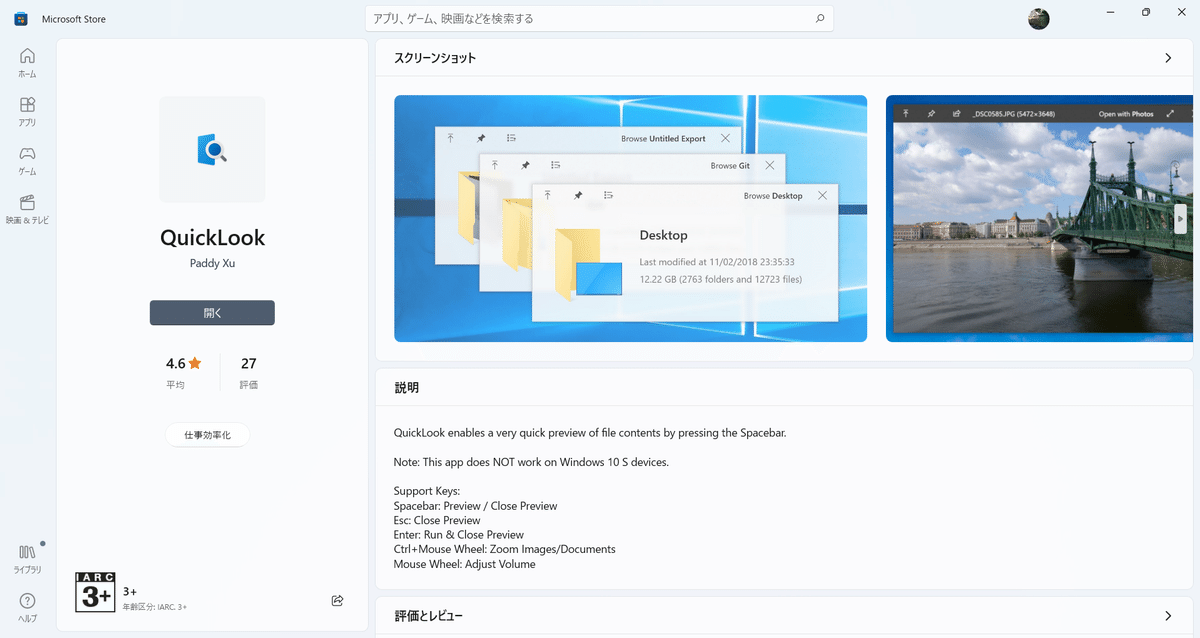This screenshot has width=1200, height=638.
Task: Expand the スクリーンショット section chevron
Action: (1167, 57)
